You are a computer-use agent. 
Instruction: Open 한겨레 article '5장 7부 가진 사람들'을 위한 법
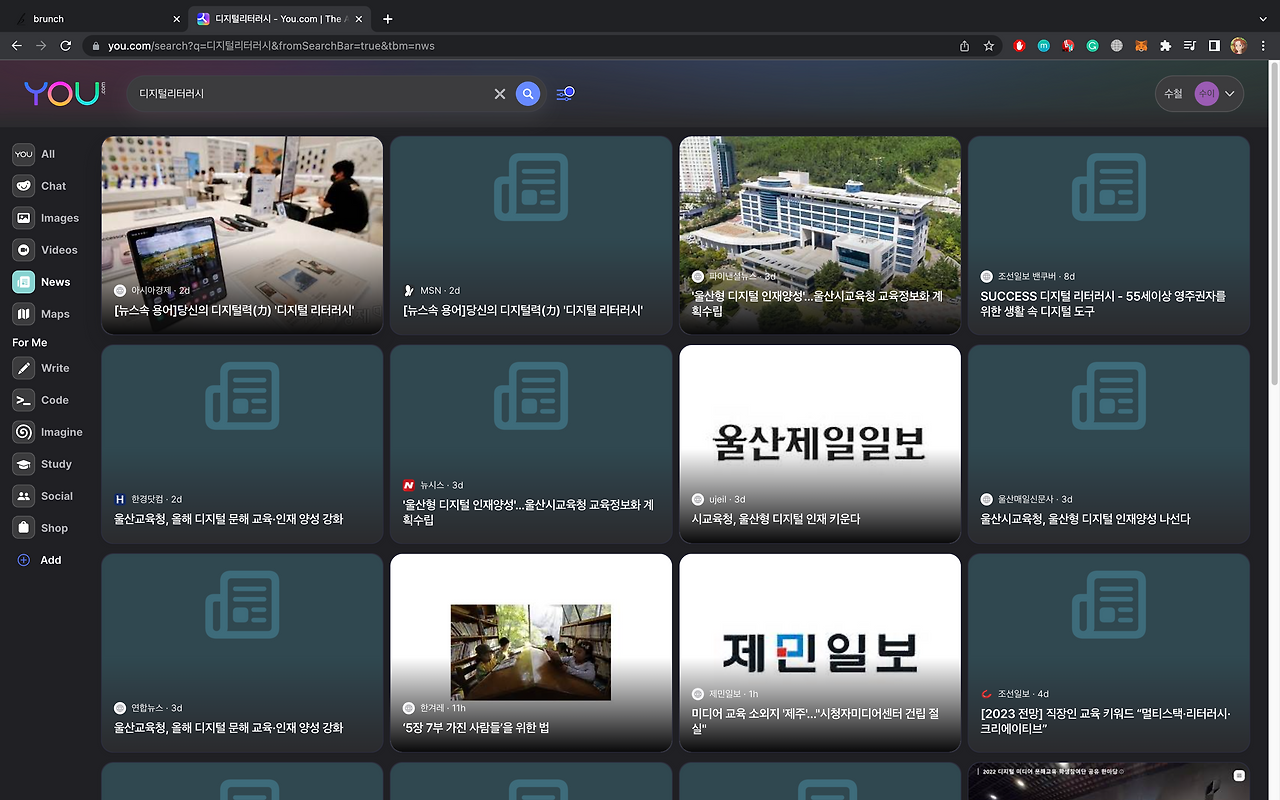click(x=476, y=728)
